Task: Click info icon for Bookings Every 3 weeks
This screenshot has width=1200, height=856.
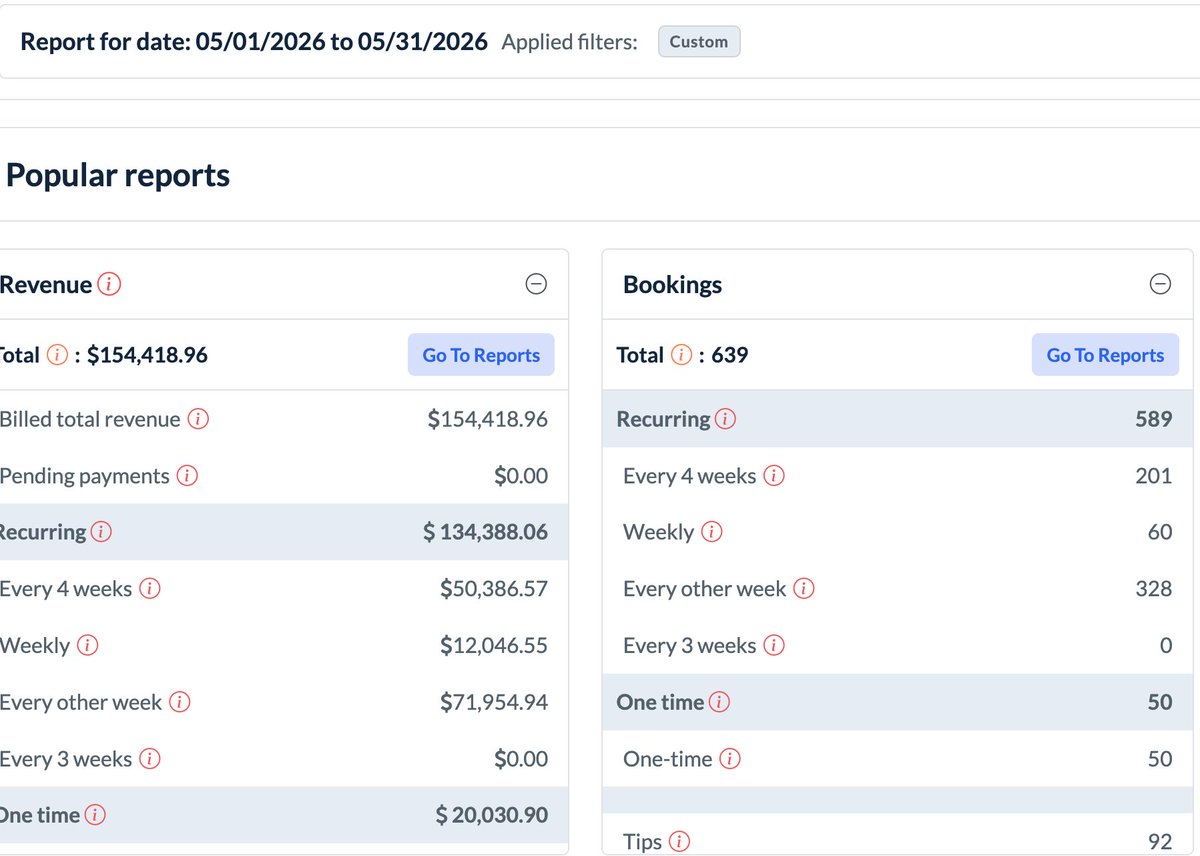Action: click(x=773, y=646)
